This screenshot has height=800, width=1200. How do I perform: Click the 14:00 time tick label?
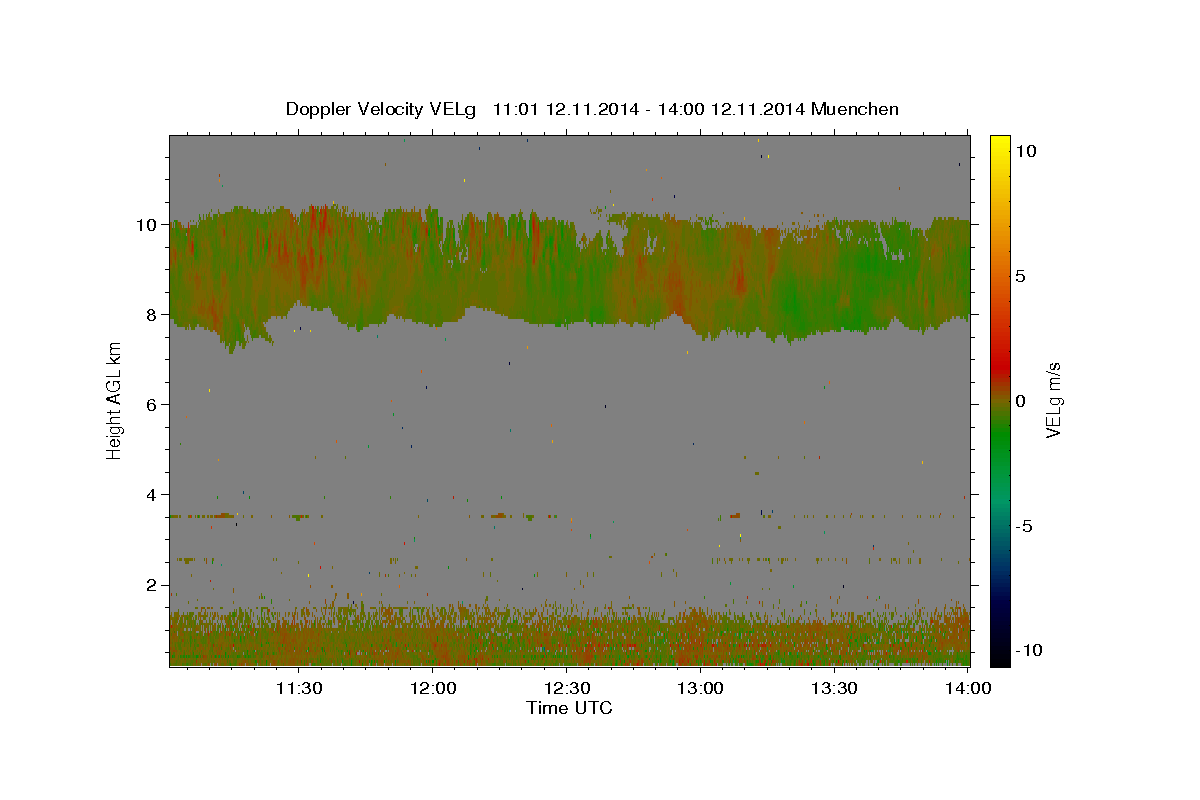click(968, 688)
